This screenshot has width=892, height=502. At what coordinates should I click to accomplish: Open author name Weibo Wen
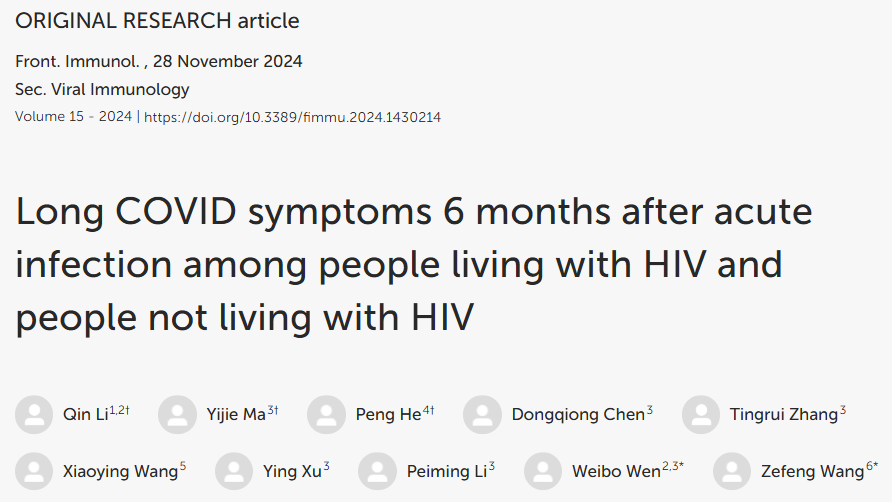point(616,471)
